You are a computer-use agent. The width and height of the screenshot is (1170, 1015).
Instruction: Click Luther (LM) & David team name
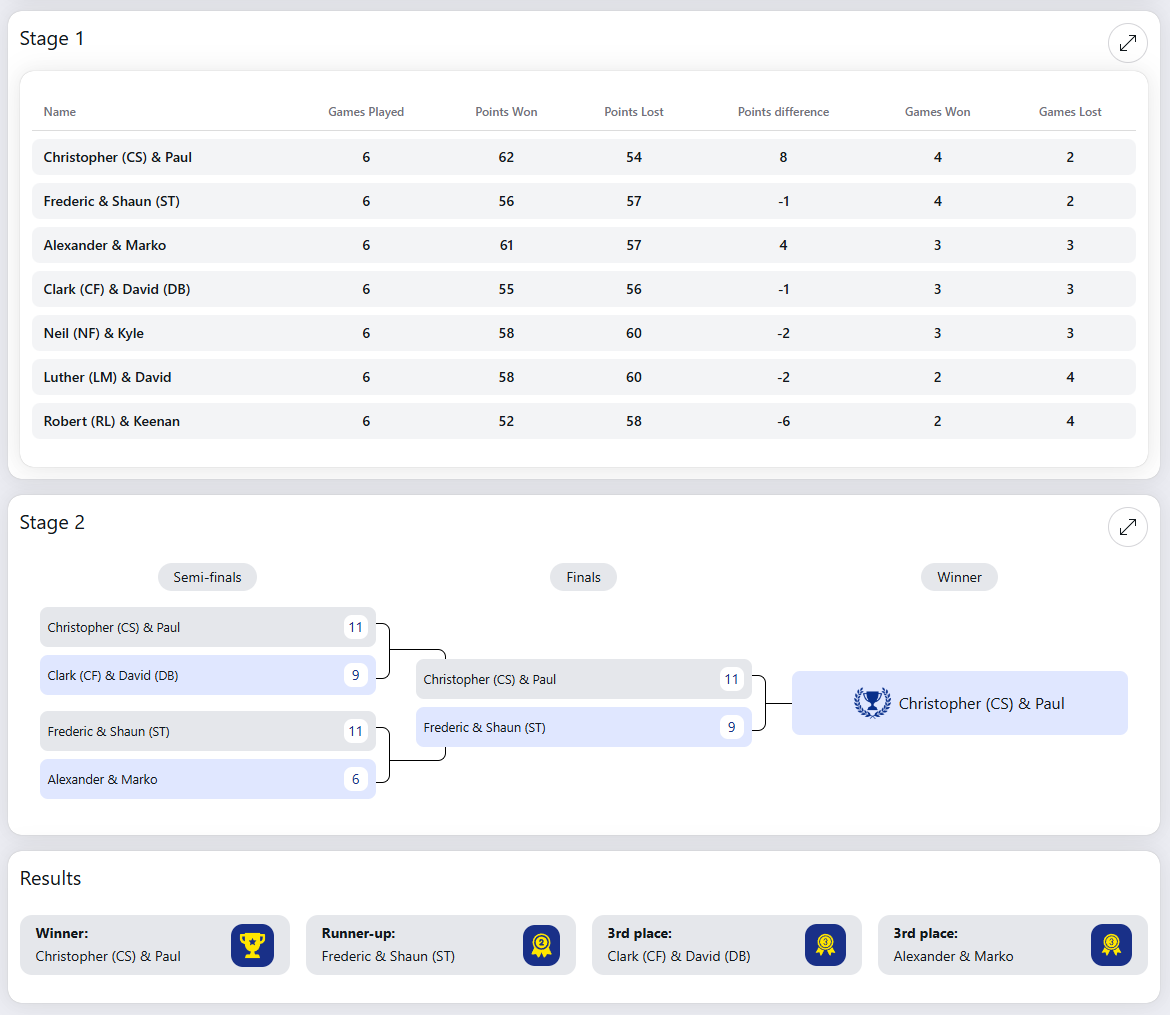[x=108, y=377]
